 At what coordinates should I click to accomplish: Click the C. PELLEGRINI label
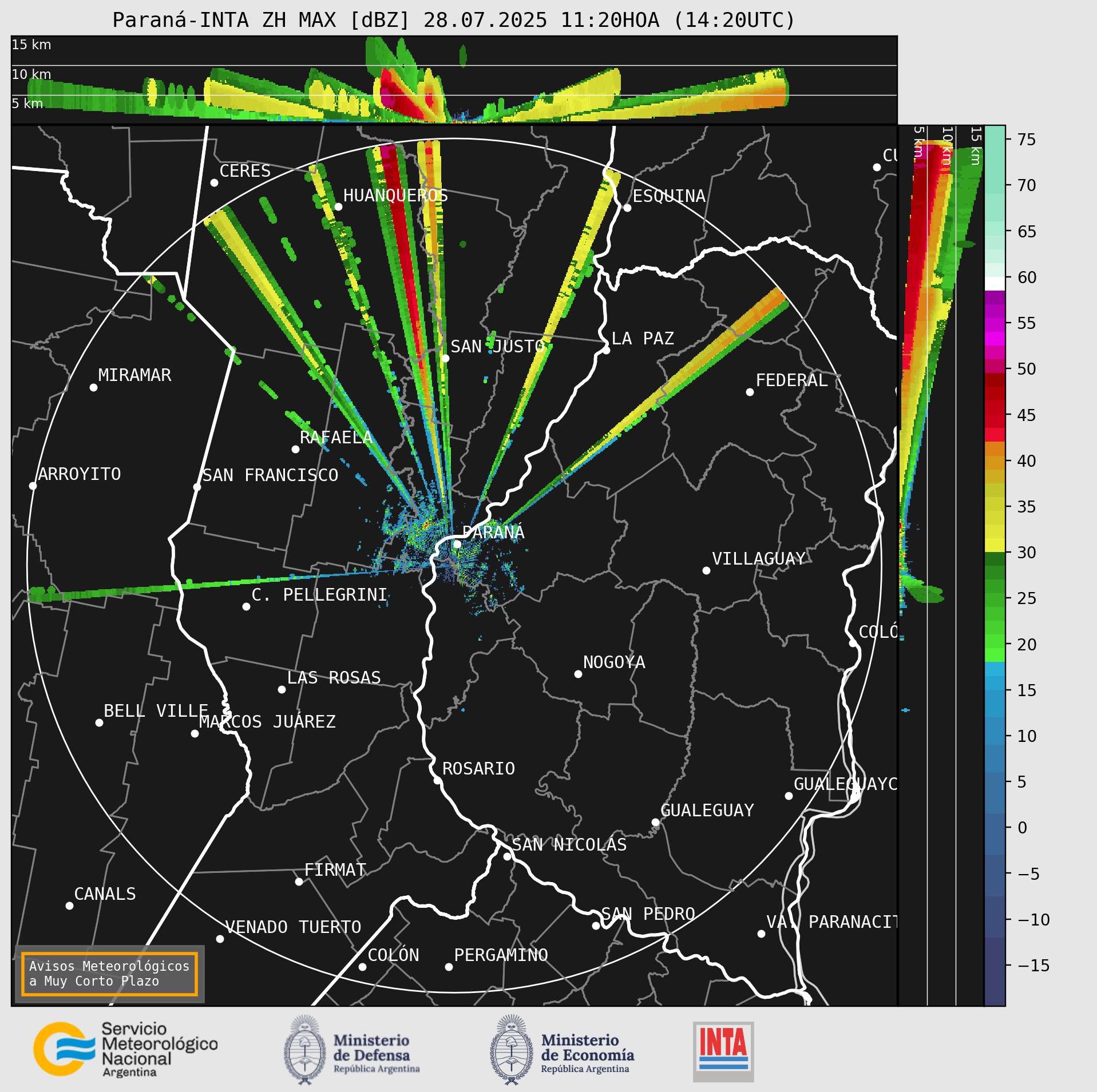click(x=319, y=595)
